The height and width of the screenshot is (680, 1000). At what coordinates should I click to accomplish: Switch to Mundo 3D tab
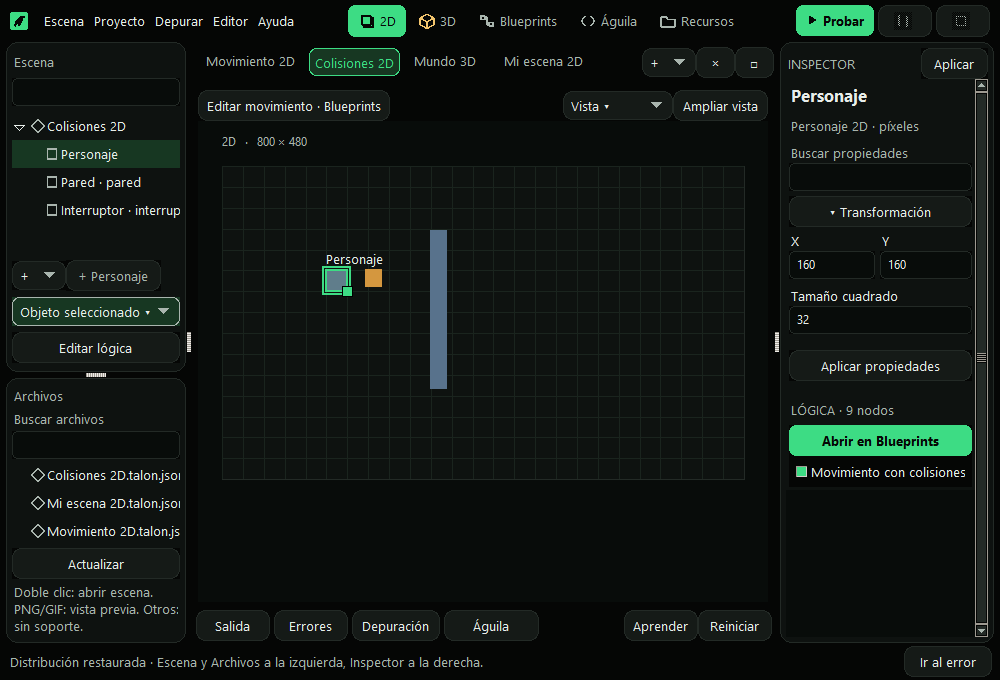coord(445,62)
